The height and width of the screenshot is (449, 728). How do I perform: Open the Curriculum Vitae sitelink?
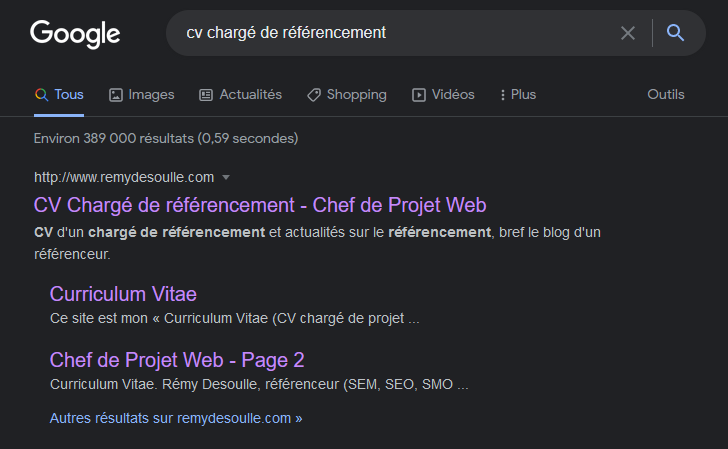point(123,294)
